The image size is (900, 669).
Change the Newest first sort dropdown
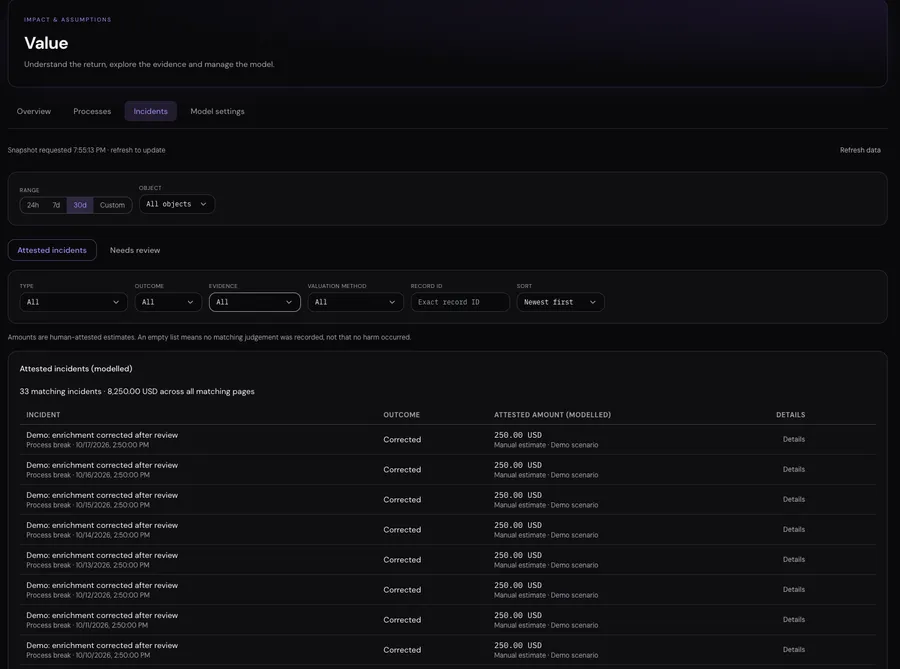pos(560,302)
